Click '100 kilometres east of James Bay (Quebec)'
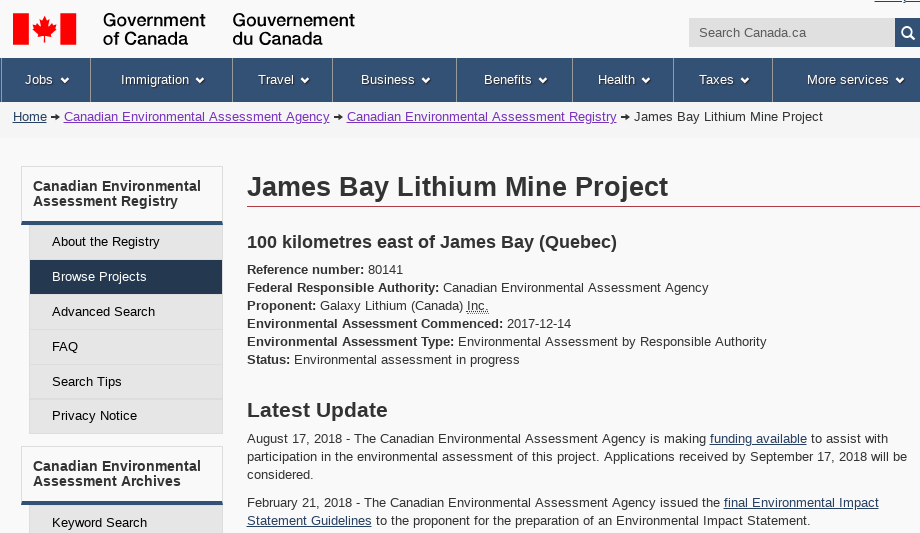 [x=432, y=242]
